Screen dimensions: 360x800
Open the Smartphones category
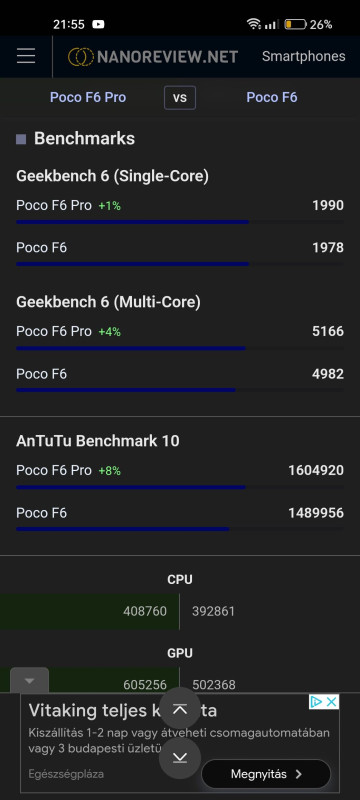coord(303,57)
